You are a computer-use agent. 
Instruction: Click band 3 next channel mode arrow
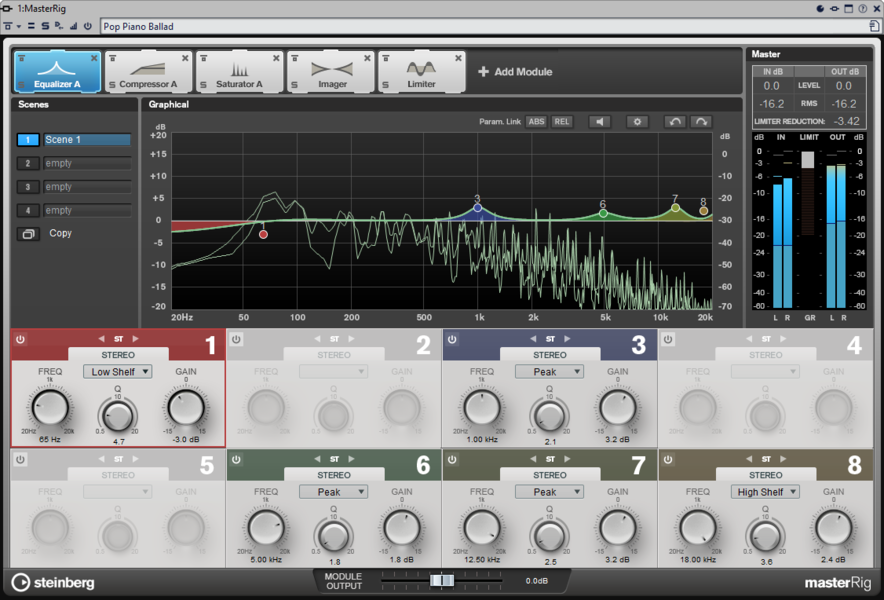[567, 339]
